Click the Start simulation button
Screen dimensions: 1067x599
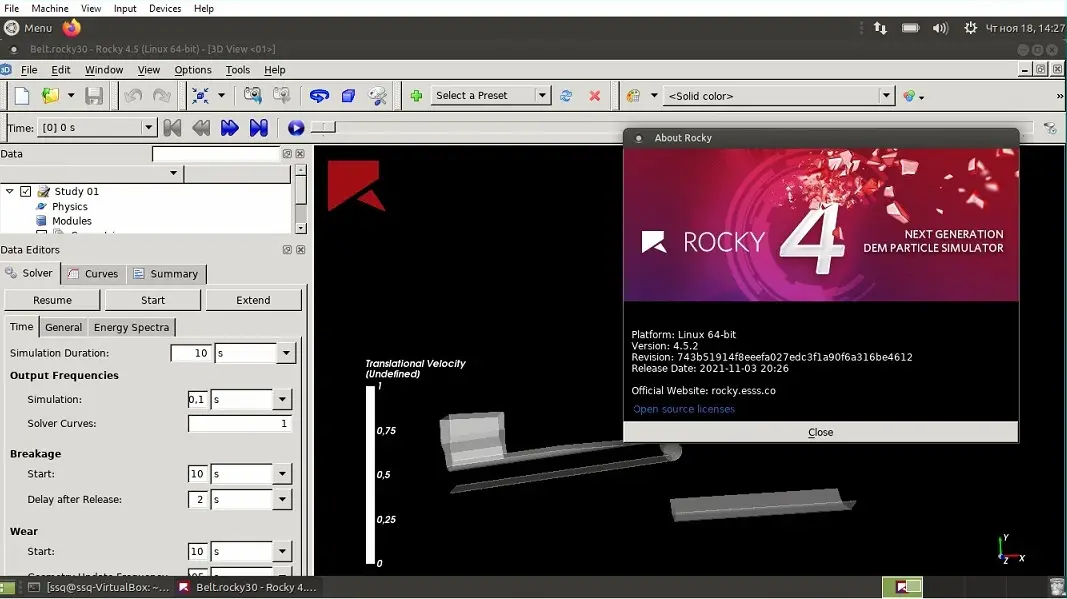click(x=153, y=300)
